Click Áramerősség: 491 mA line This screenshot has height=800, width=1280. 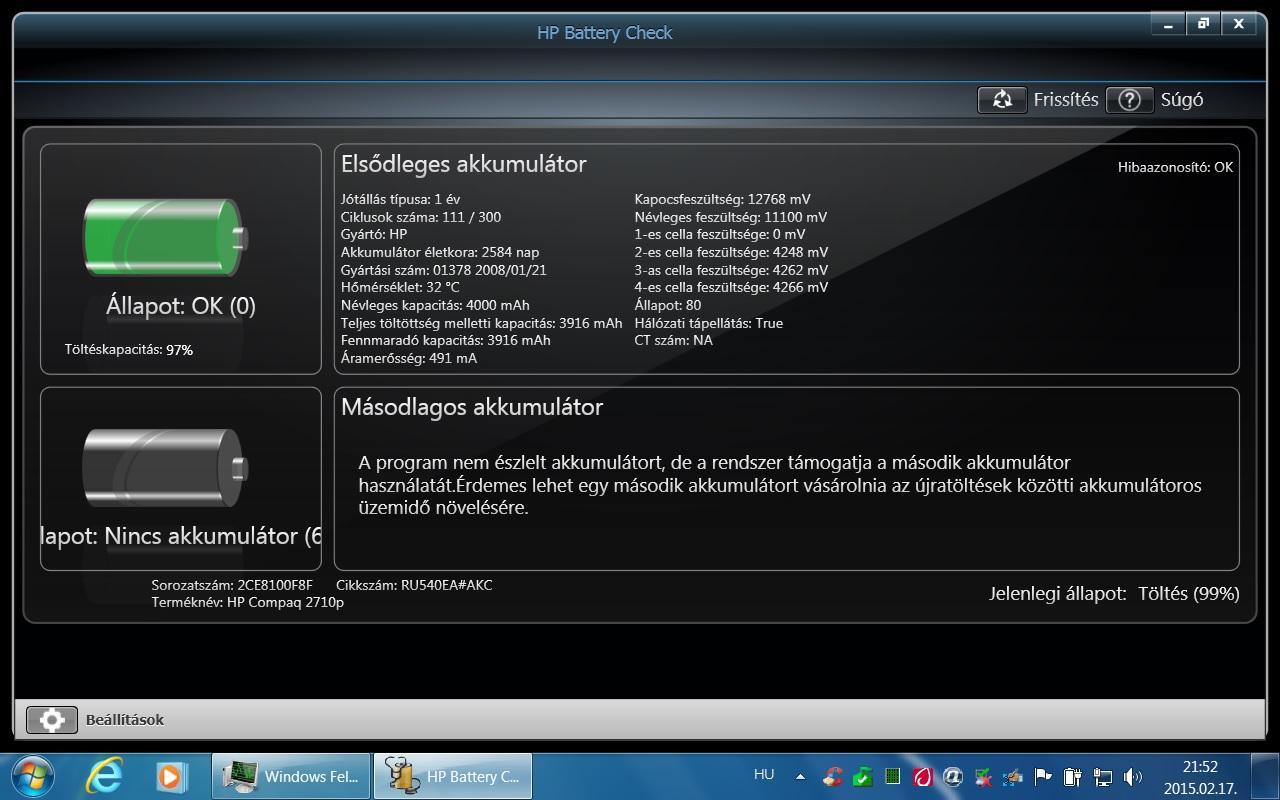tap(409, 358)
